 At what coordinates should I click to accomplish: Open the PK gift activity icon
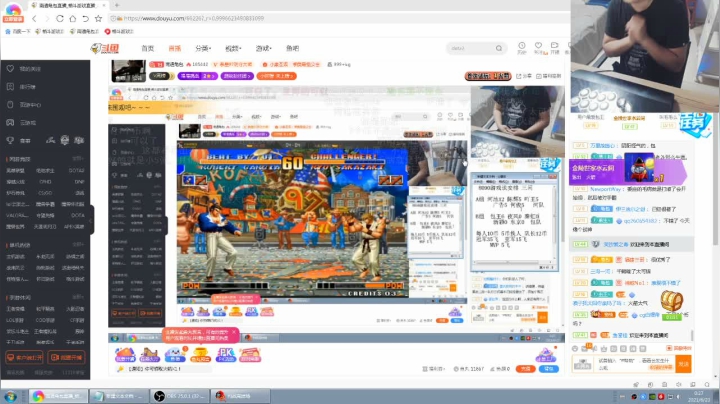pos(225,354)
